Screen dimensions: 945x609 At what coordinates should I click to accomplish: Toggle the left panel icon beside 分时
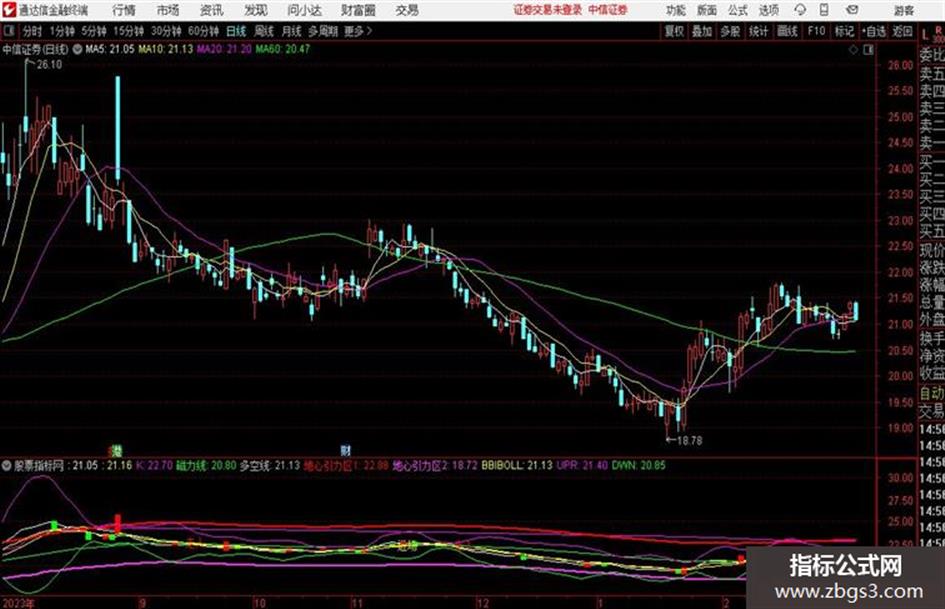pos(8,31)
